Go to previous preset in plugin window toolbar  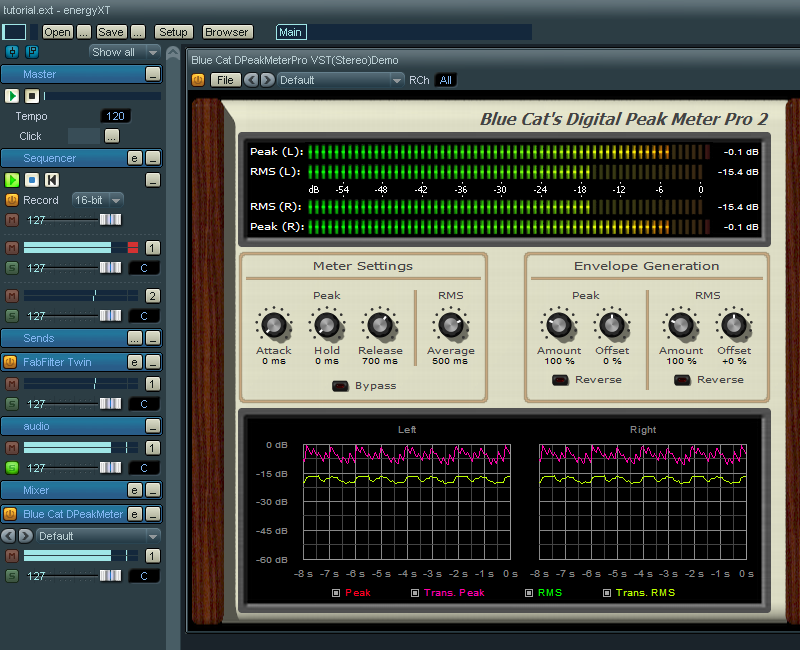pyautogui.click(x=251, y=80)
